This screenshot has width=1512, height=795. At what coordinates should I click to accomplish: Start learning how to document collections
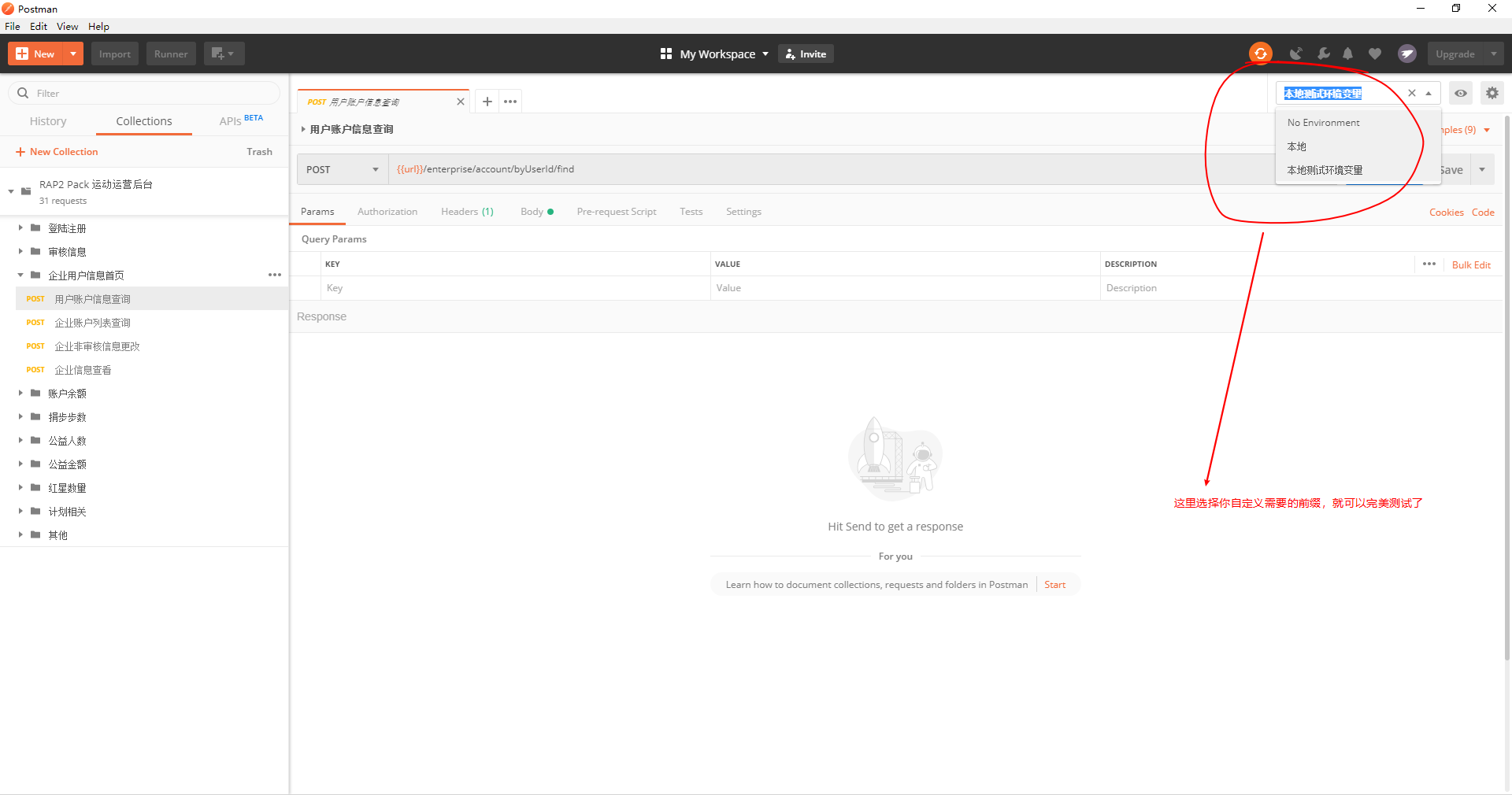[x=1054, y=584]
